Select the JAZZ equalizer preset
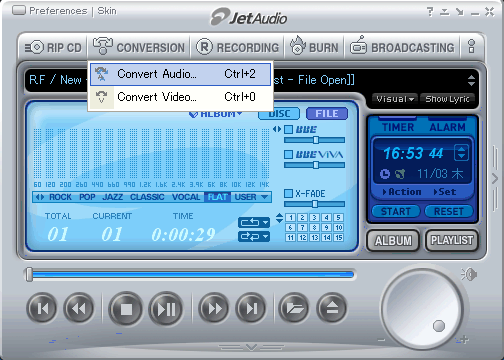 coord(113,197)
